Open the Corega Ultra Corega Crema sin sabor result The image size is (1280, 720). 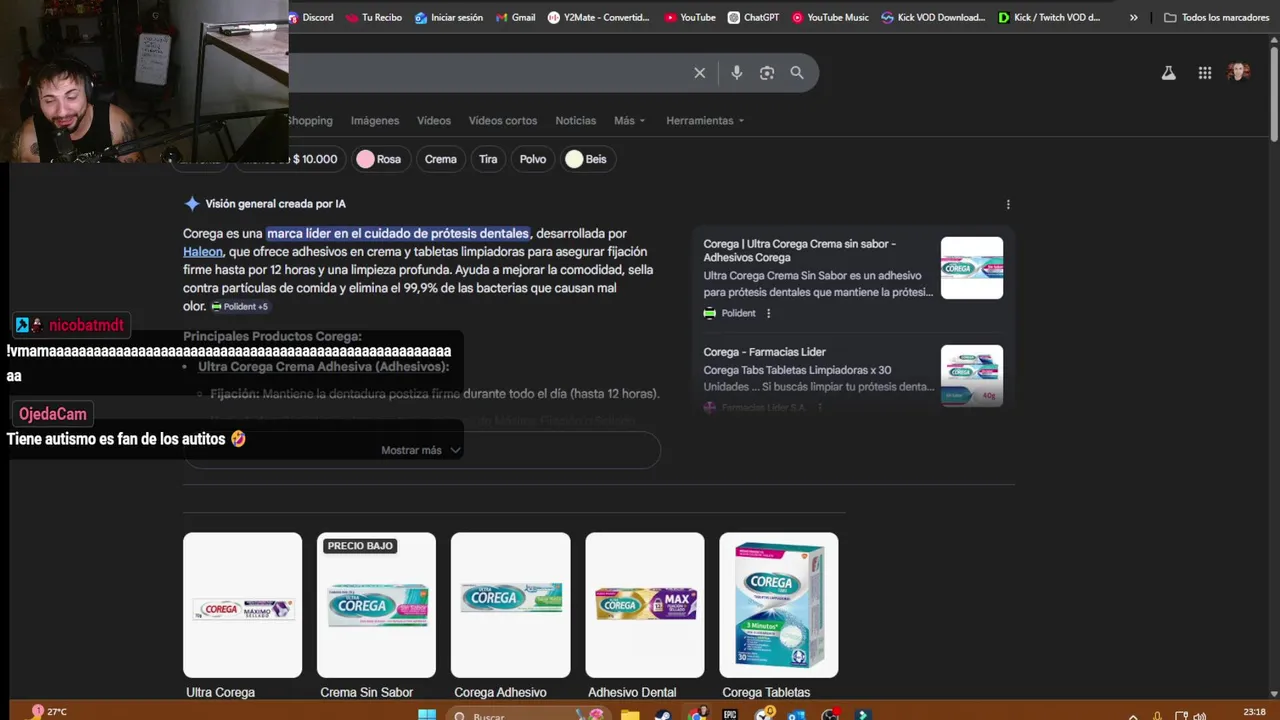tap(799, 250)
